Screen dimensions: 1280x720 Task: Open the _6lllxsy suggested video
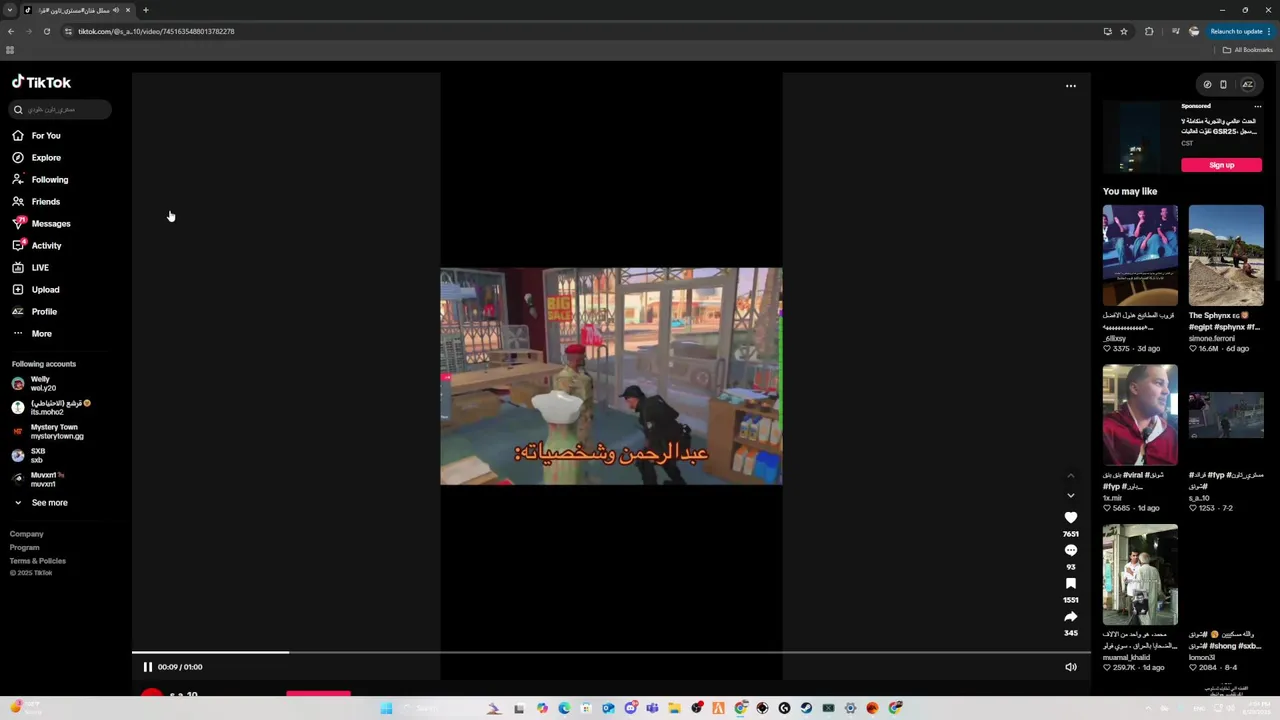click(1140, 255)
